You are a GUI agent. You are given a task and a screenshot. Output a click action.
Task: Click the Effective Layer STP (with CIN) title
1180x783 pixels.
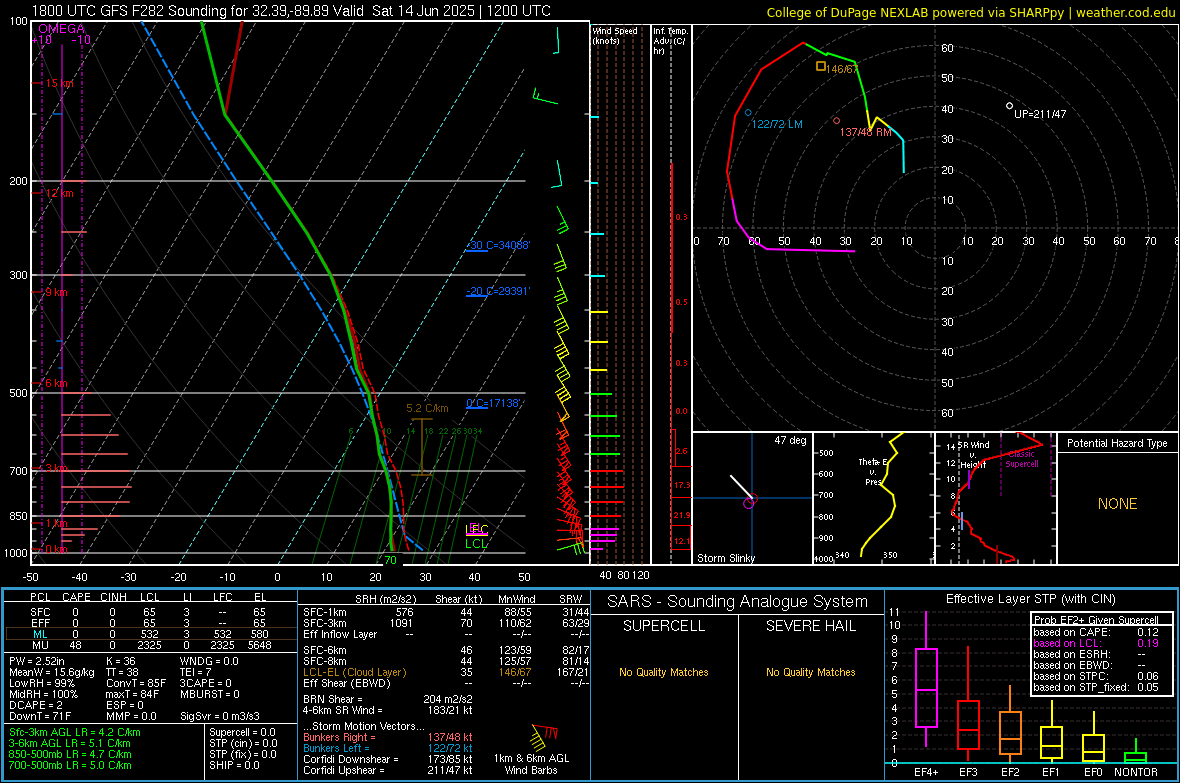(x=1030, y=599)
